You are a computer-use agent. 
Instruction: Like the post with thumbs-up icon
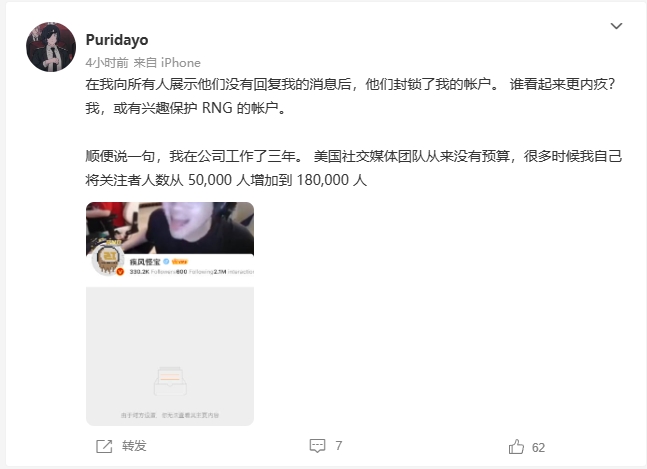(x=516, y=447)
